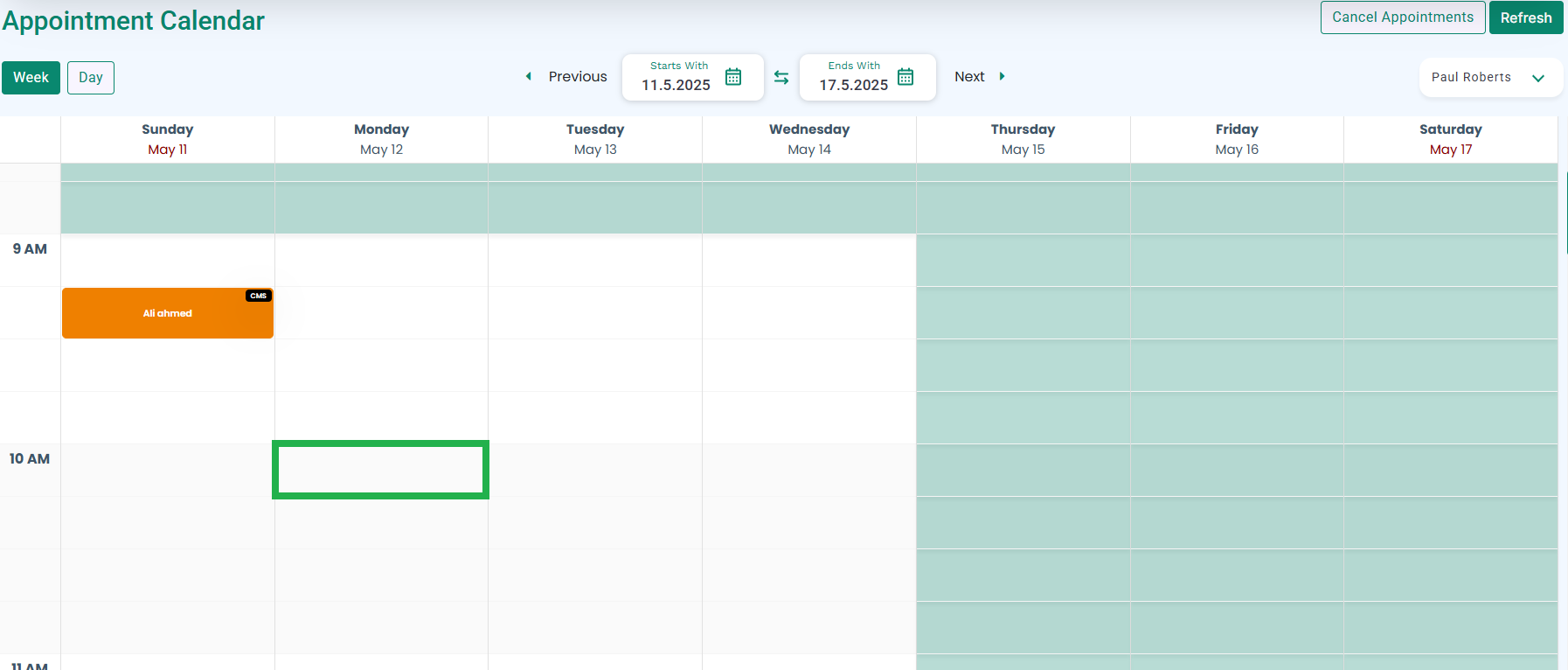1568x670 pixels.
Task: Click the Cancel Appointments button
Action: (1403, 17)
